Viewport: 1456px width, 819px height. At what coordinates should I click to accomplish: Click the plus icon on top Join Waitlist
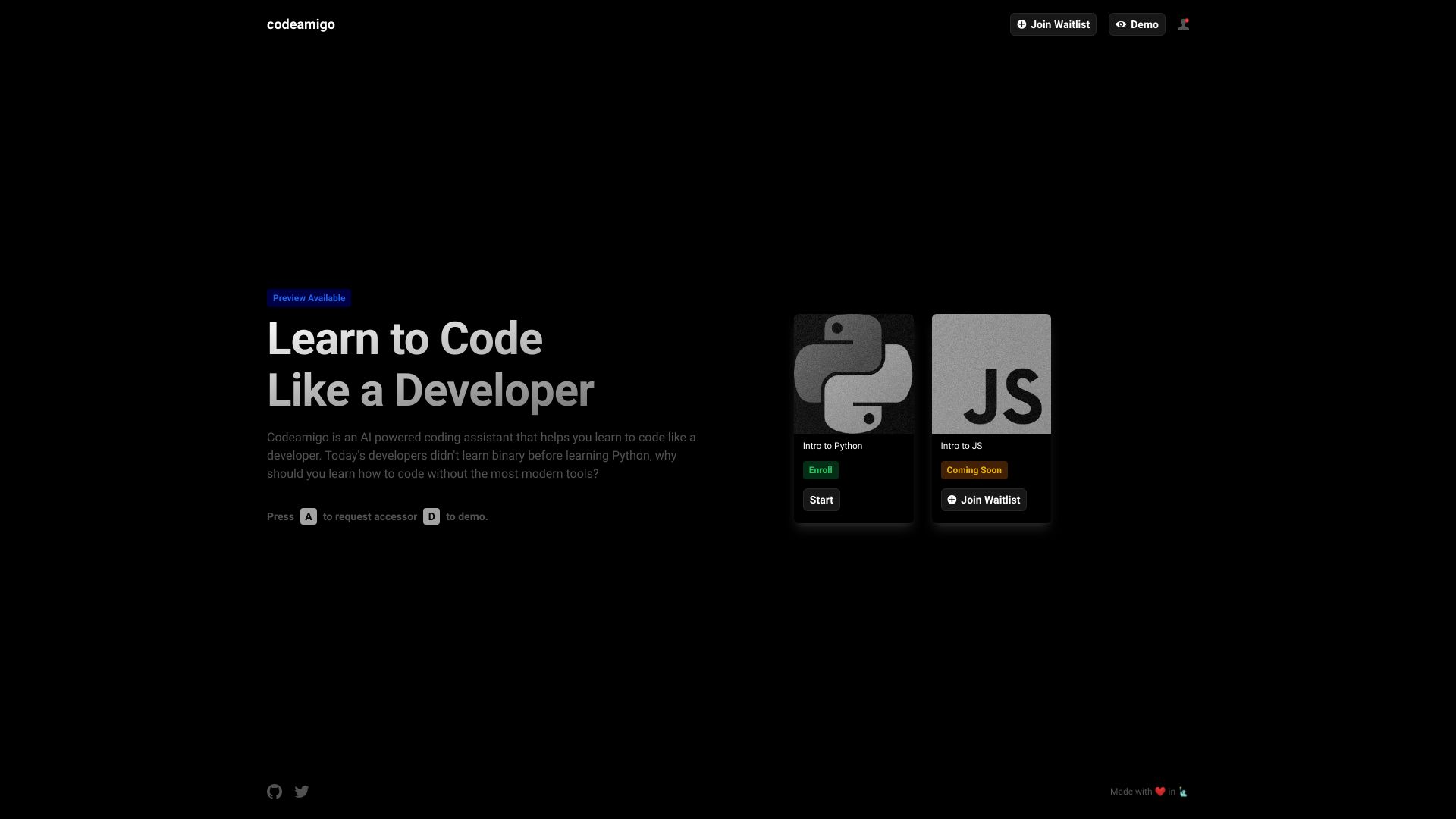pyautogui.click(x=1022, y=24)
